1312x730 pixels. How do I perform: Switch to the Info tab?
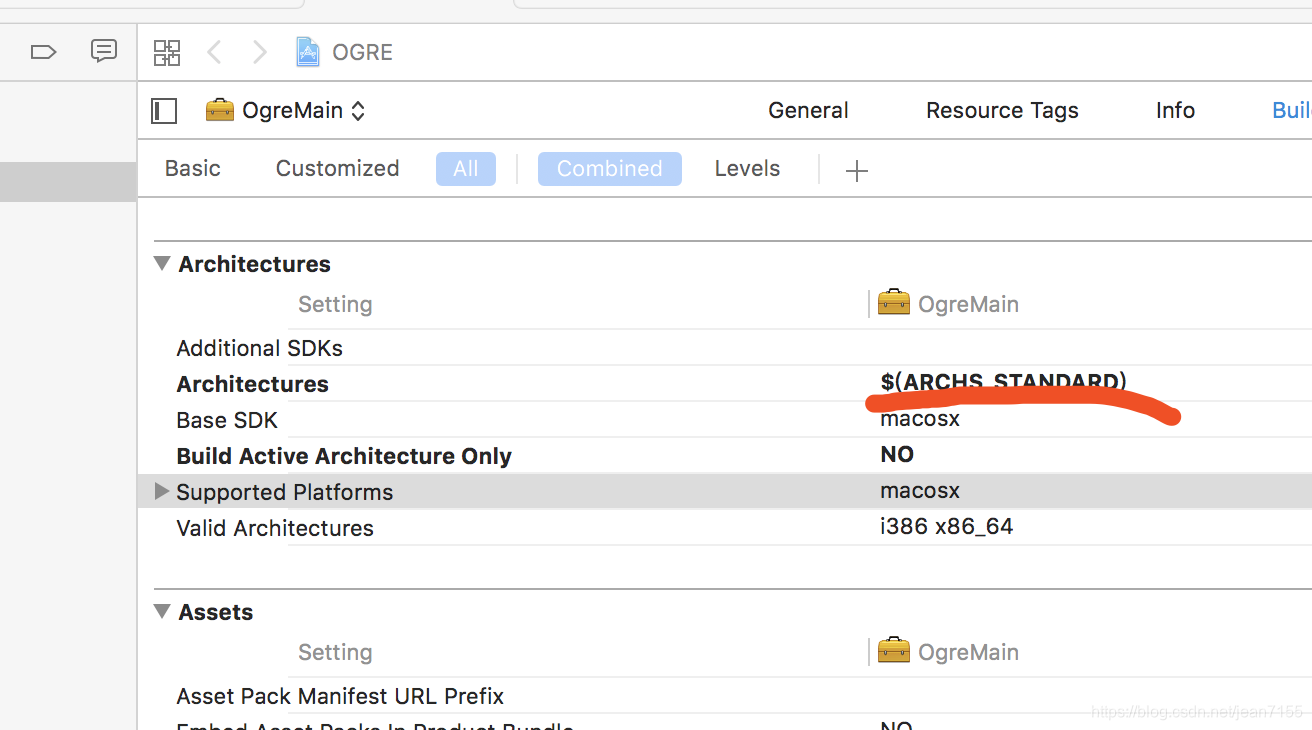1175,111
